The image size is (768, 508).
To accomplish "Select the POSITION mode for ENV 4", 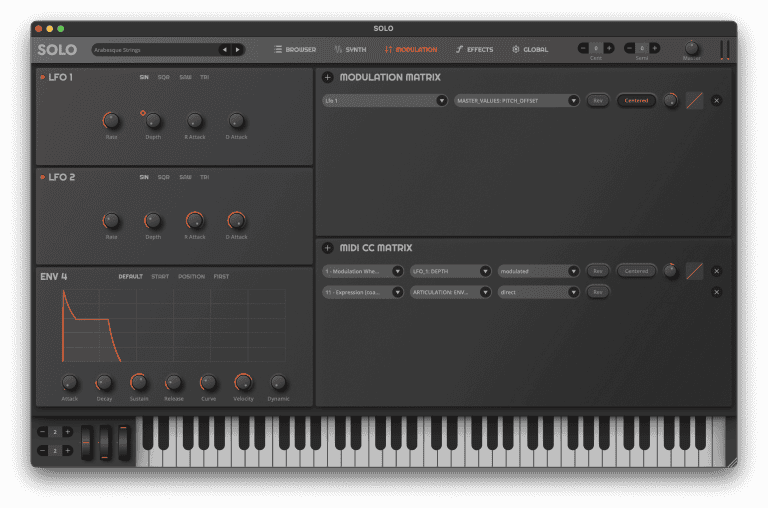I will [x=191, y=276].
